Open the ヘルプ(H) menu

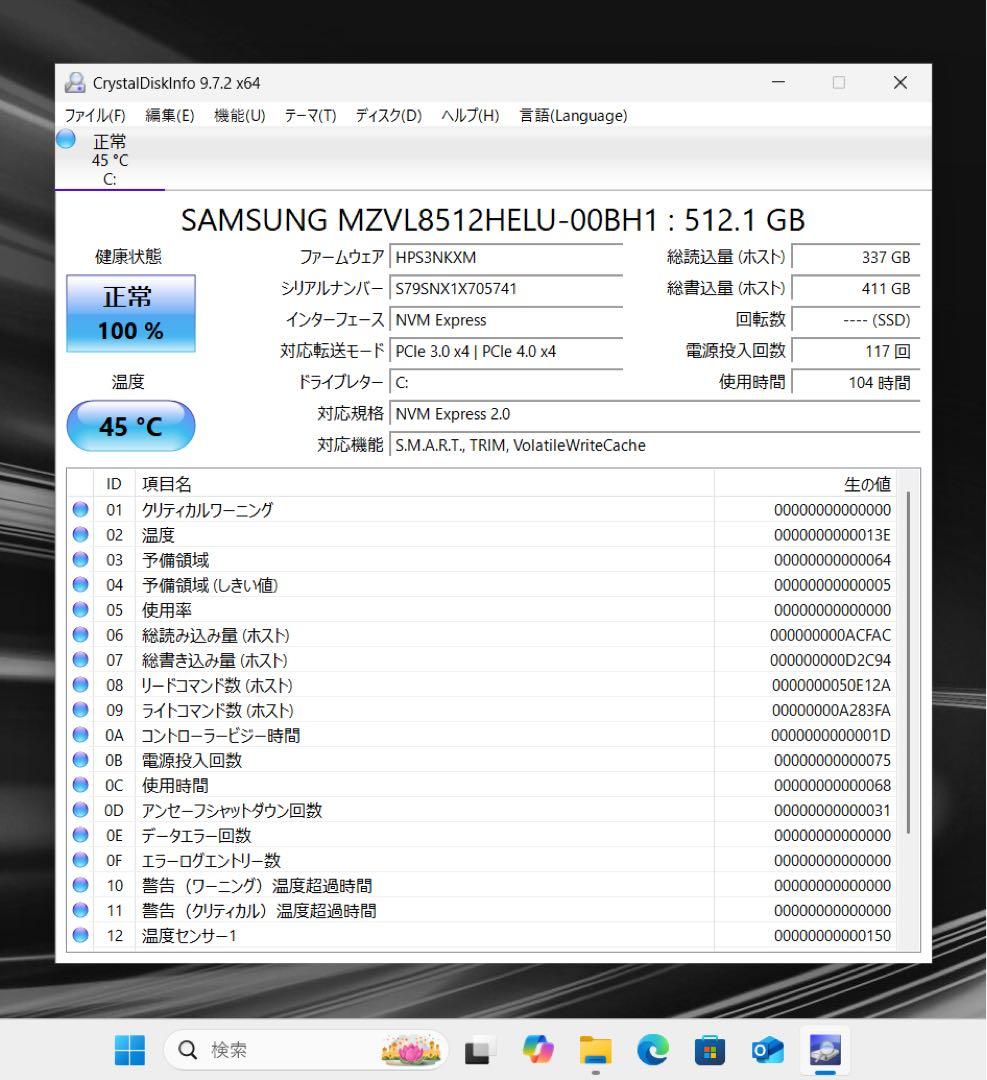click(470, 115)
